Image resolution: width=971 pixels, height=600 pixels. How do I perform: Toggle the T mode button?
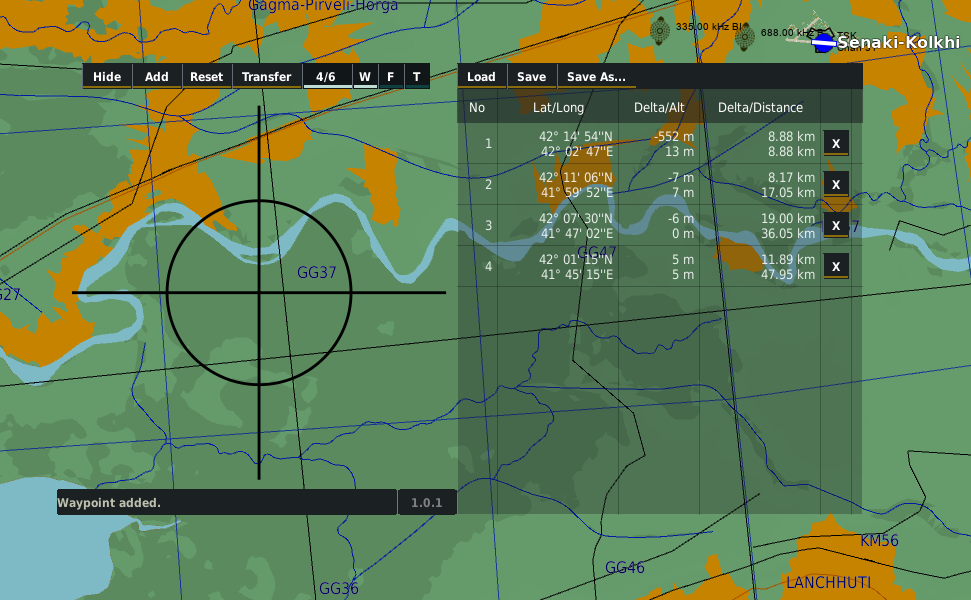tap(417, 77)
